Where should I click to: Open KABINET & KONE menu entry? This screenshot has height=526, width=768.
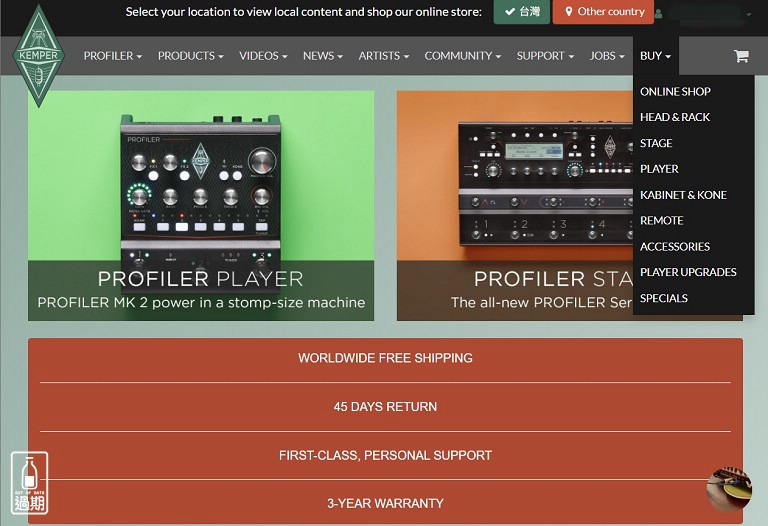click(x=683, y=195)
